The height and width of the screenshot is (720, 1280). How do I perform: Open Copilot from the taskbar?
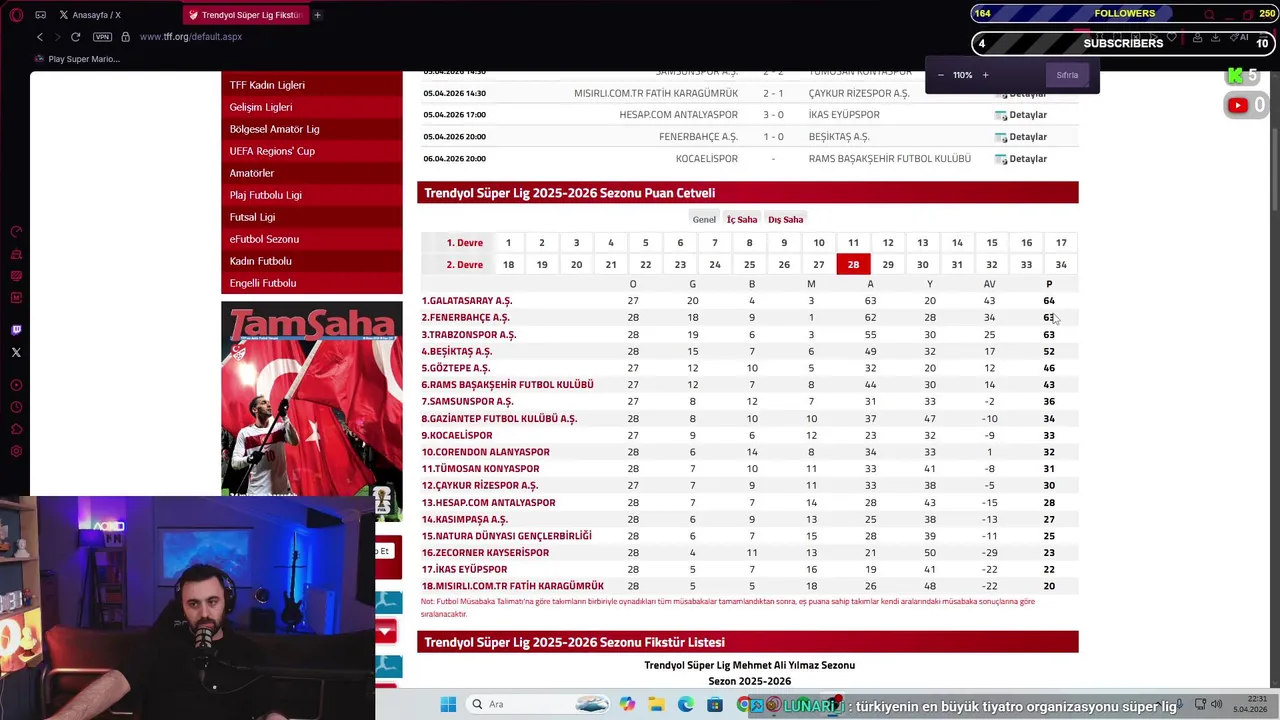tap(627, 704)
